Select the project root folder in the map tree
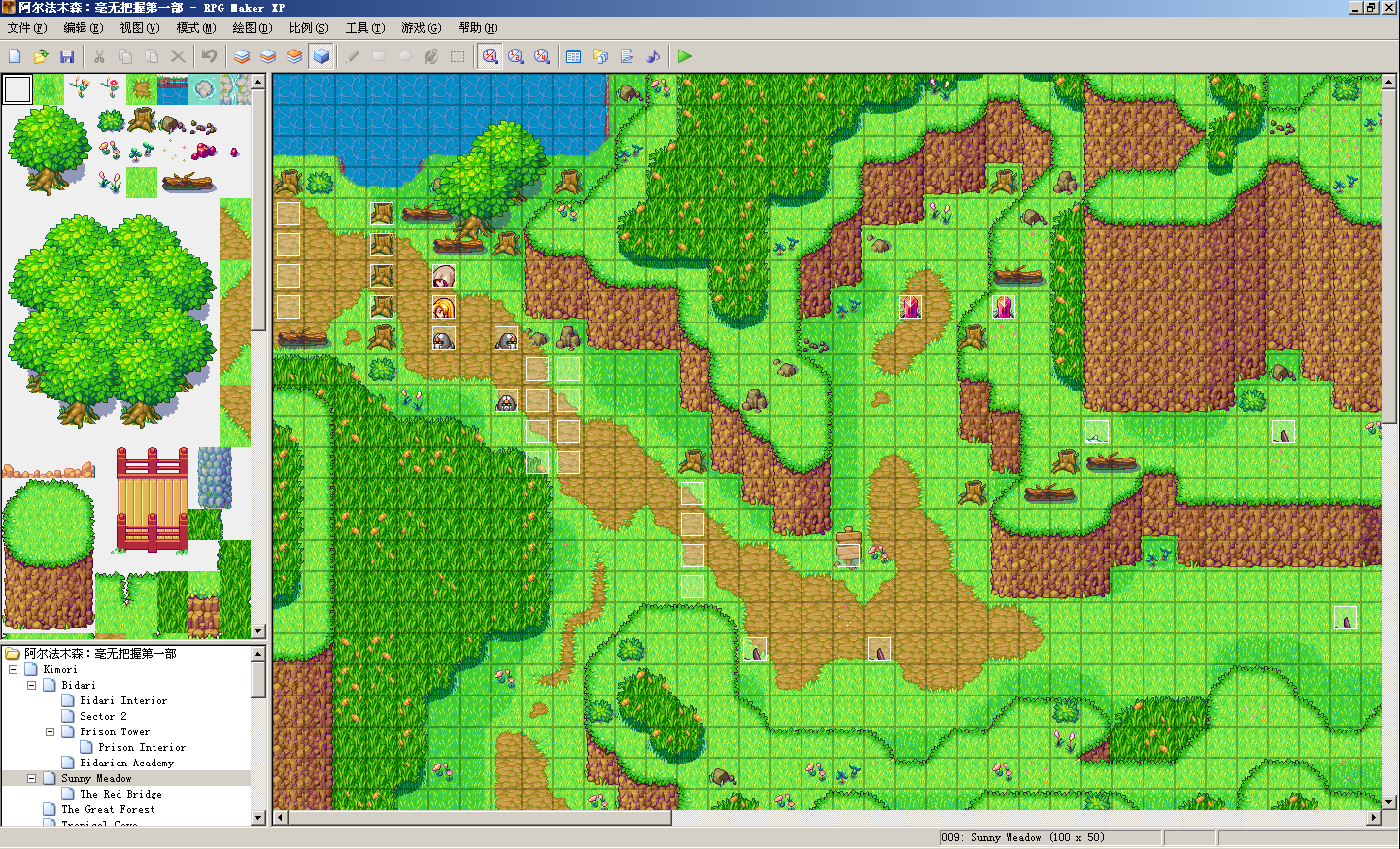 tap(100, 654)
